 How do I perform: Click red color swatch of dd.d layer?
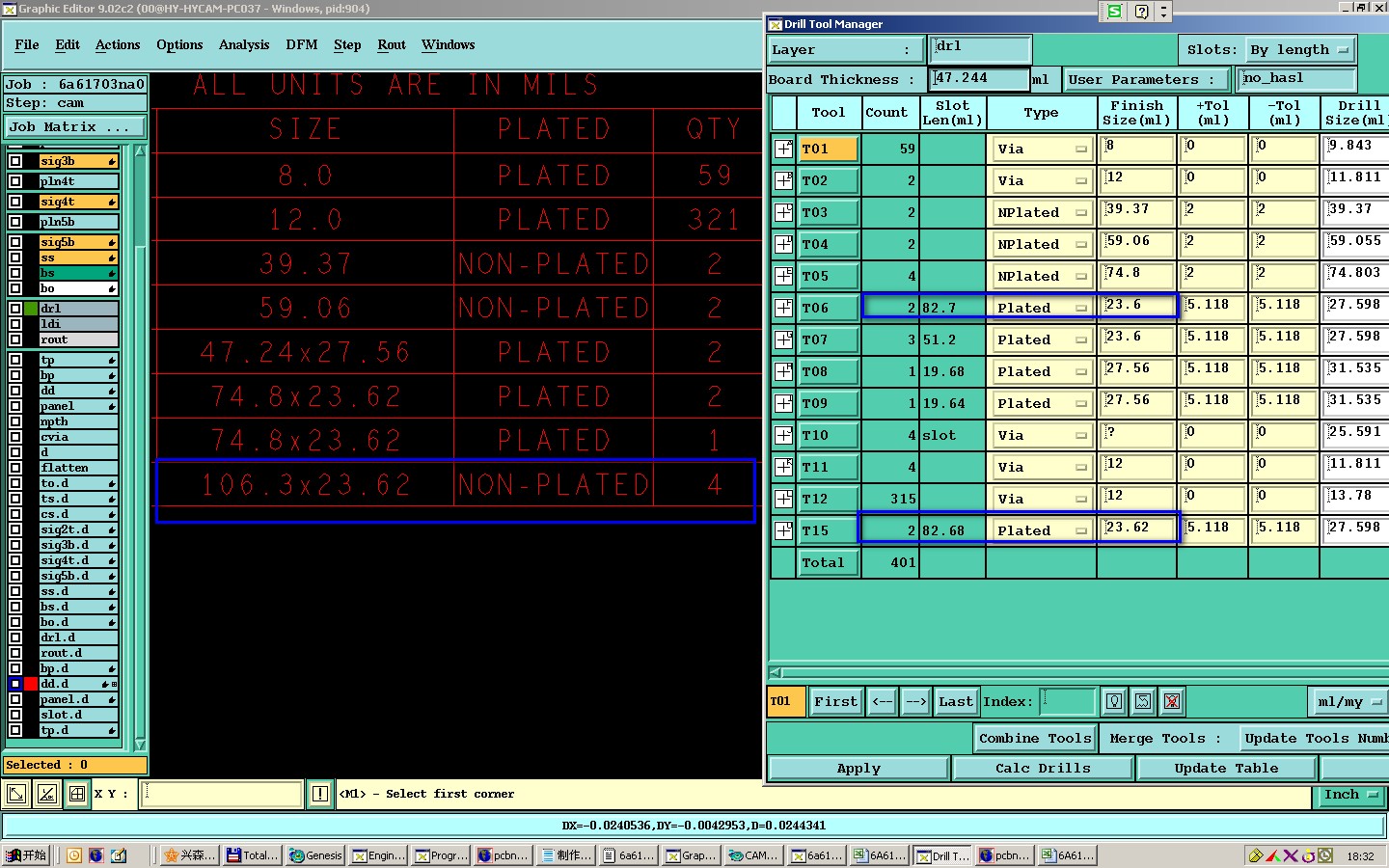tap(31, 684)
